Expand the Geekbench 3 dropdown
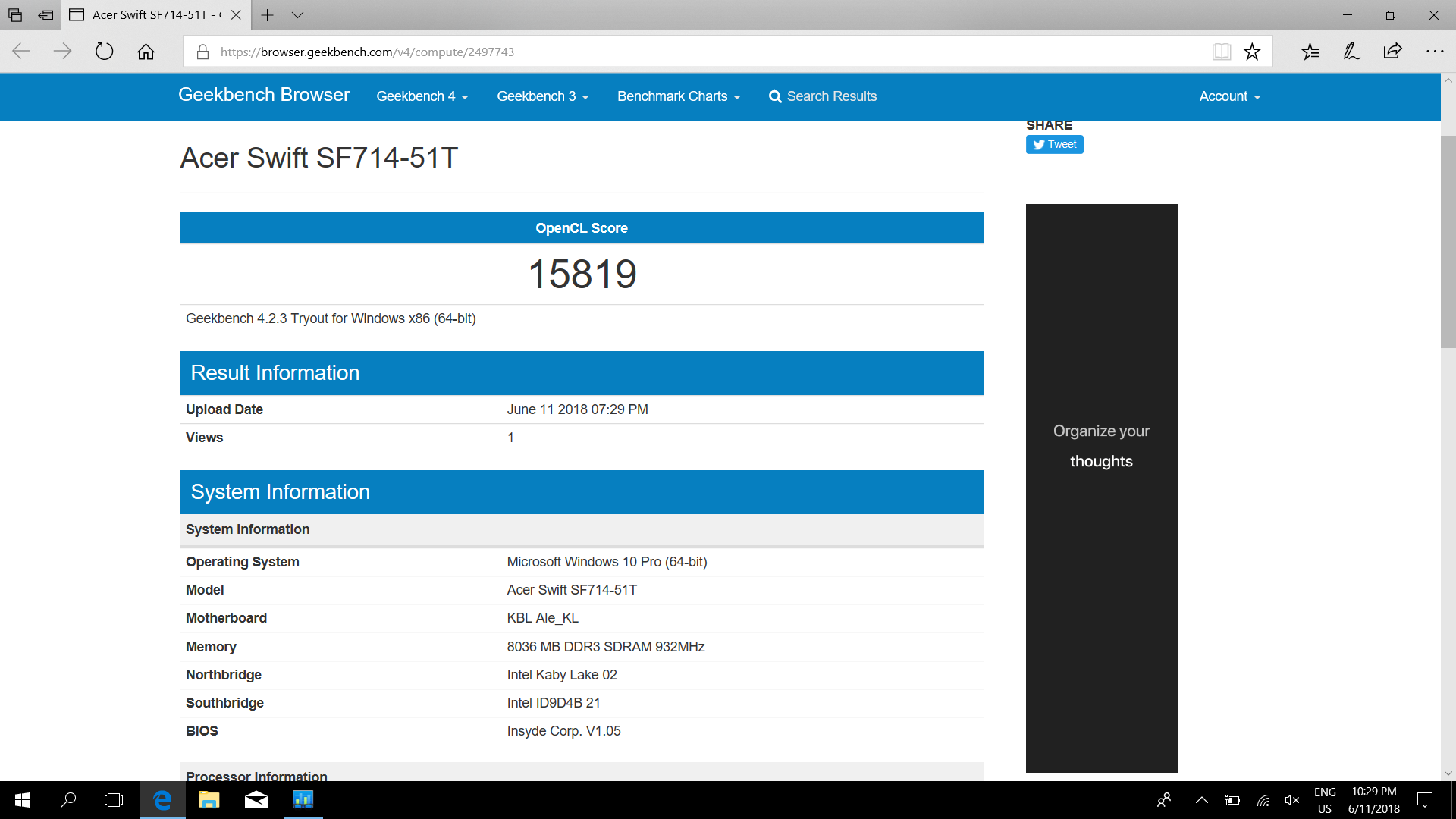 pos(543,96)
